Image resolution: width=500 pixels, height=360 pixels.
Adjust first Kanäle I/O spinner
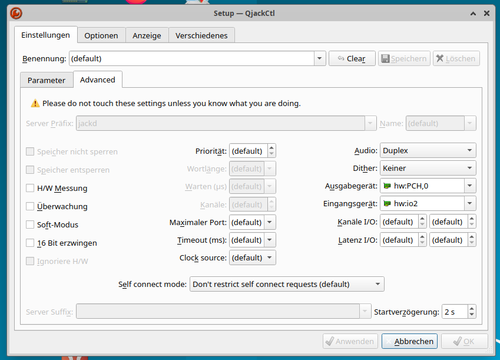(x=422, y=222)
